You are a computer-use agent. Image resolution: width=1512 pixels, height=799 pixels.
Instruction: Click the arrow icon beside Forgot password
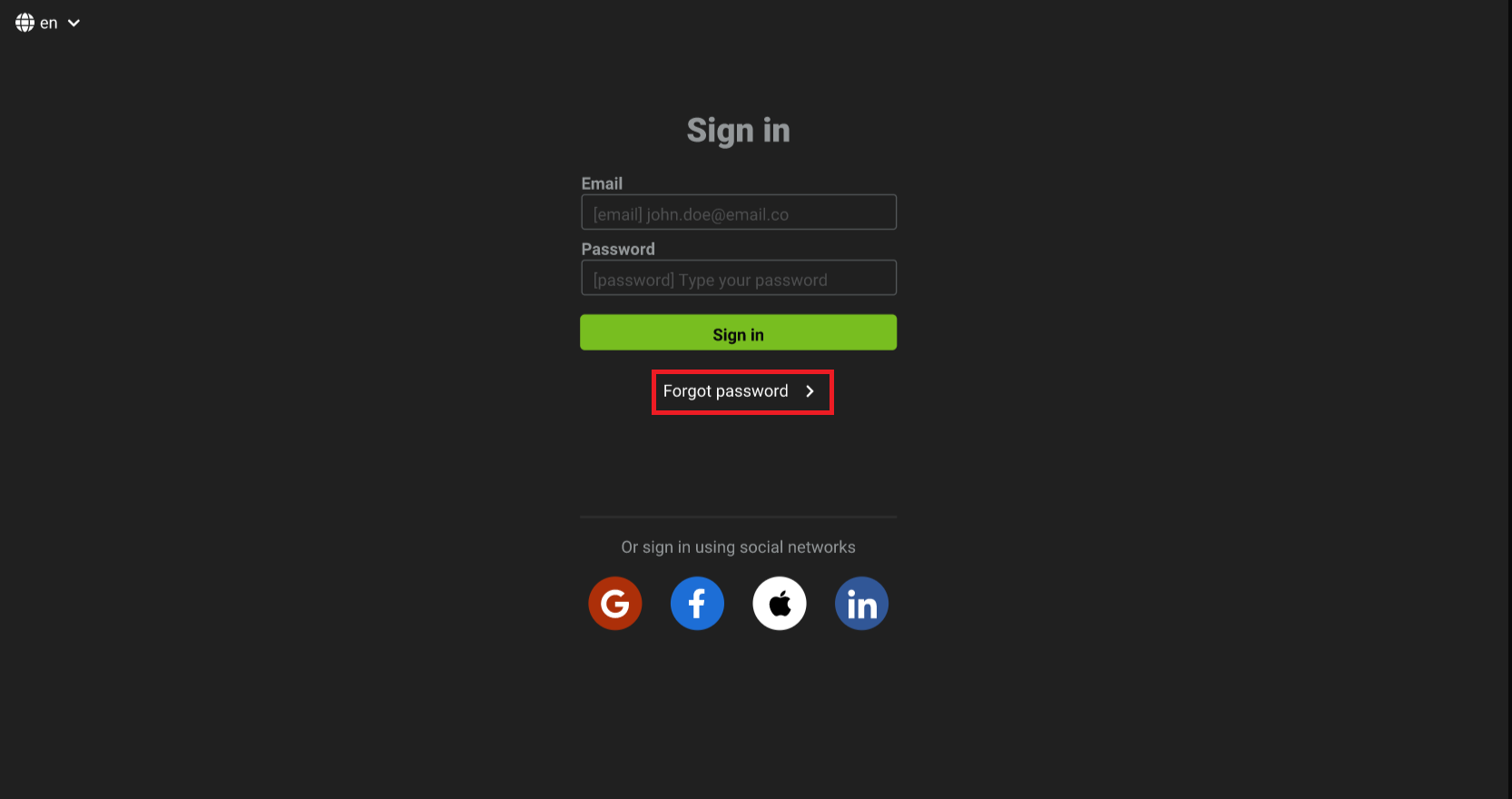point(810,391)
